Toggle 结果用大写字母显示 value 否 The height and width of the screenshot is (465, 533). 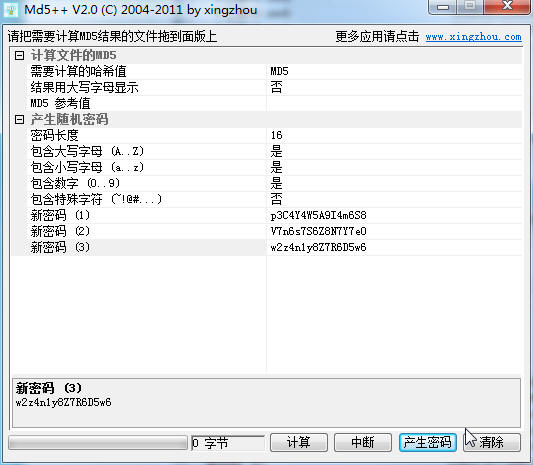[x=394, y=87]
